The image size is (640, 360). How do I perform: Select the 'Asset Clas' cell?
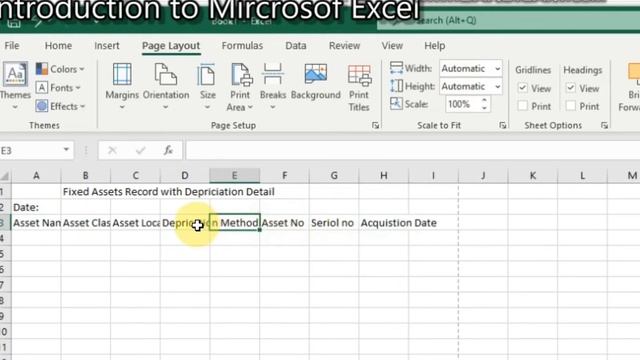pos(86,223)
